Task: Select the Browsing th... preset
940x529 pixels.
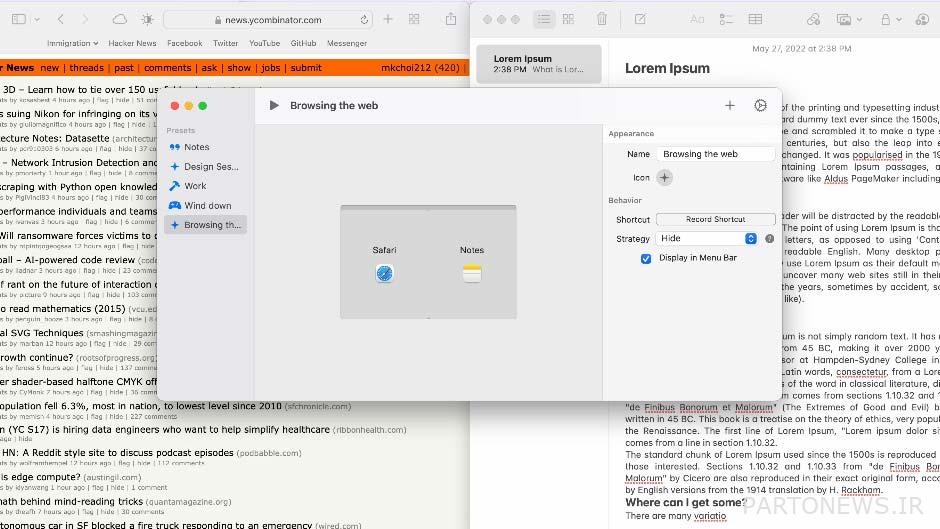Action: coord(205,225)
